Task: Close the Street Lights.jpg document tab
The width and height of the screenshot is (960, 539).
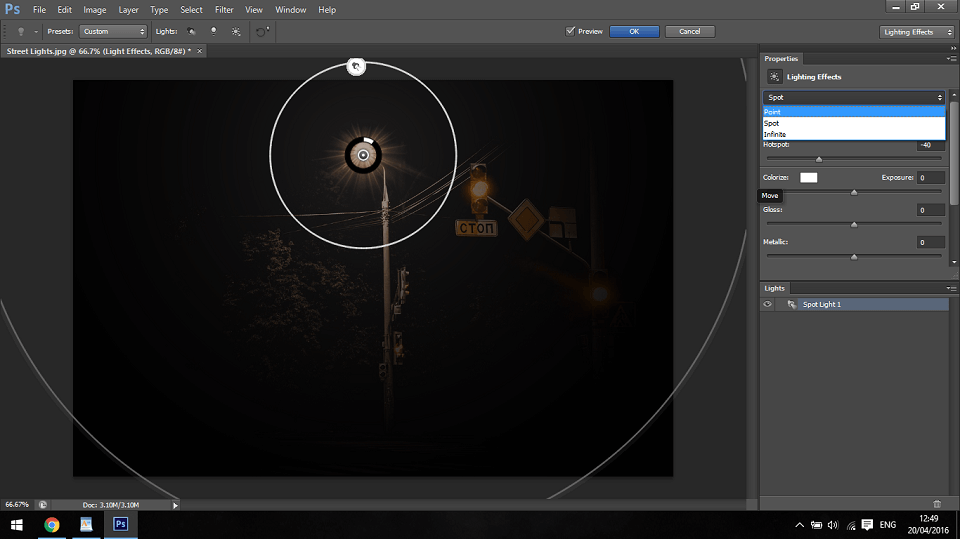Action: point(199,50)
